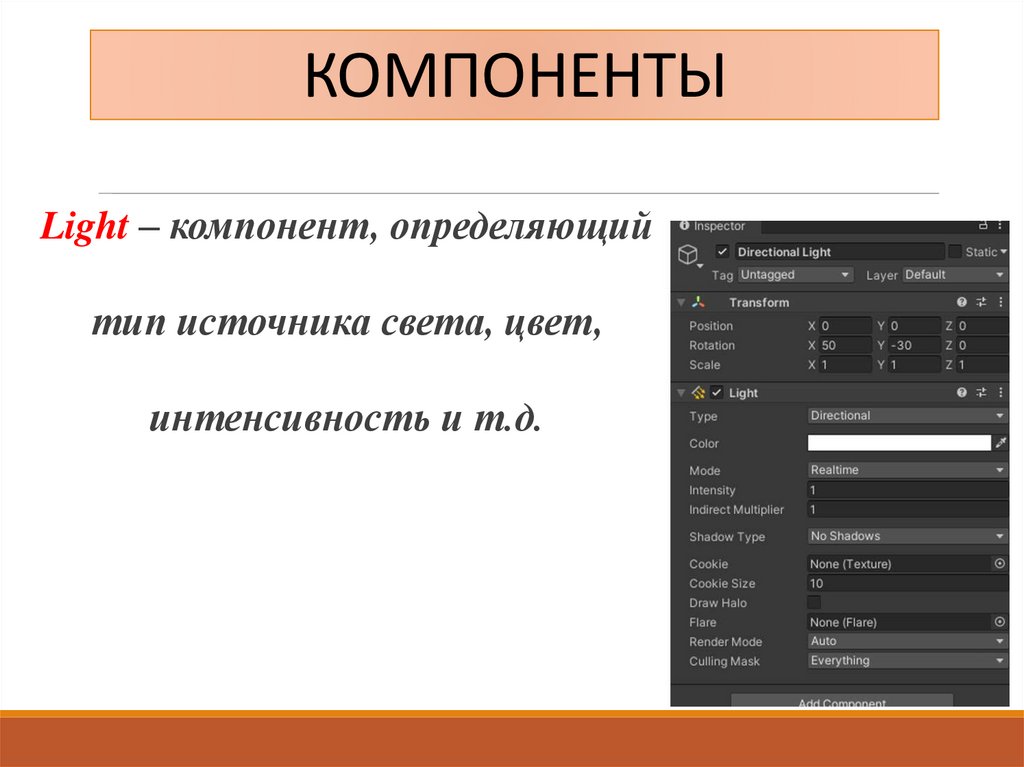Click the Rotation Z field
1024x767 pixels.
tap(982, 345)
